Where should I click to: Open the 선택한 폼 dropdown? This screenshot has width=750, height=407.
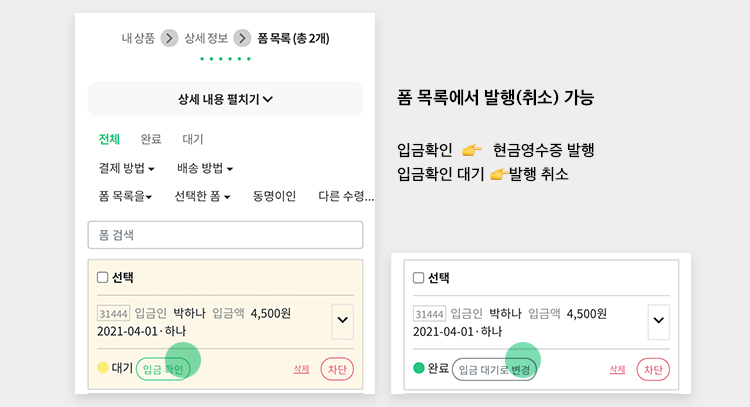coord(202,196)
